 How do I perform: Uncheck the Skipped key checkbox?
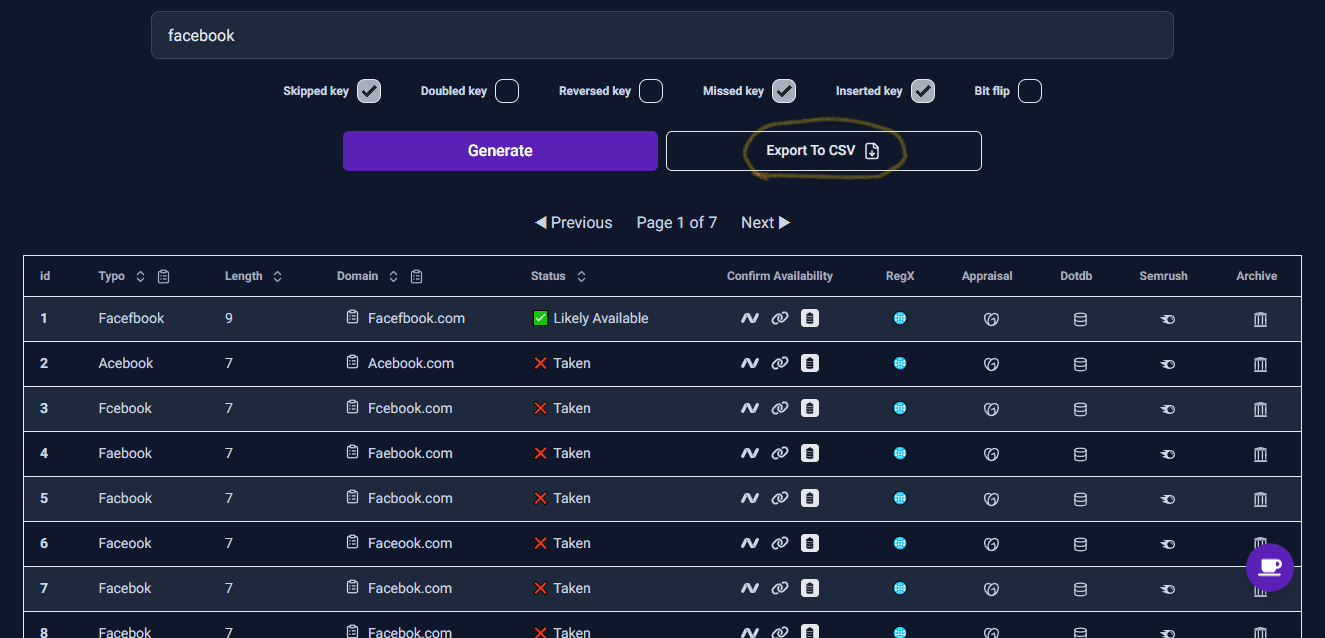(369, 91)
